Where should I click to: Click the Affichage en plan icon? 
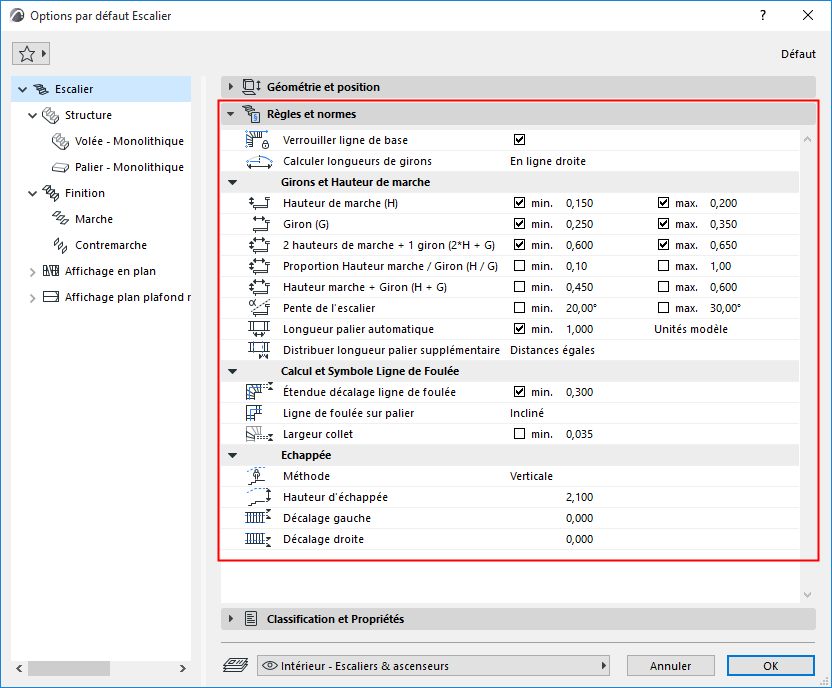click(50, 271)
